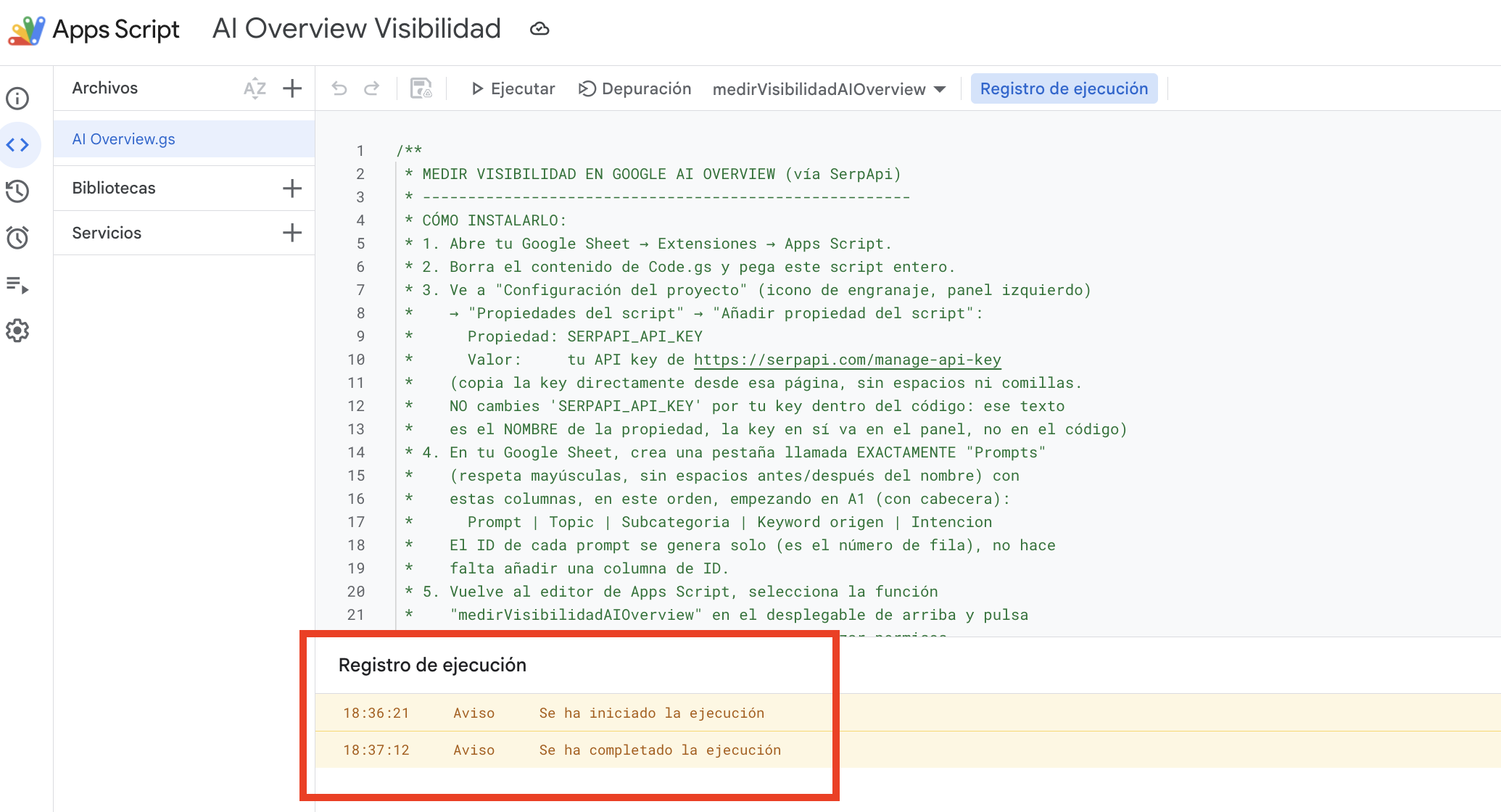Click the project title AI Overview Visibilidad
This screenshot has width=1501, height=812.
(357, 28)
